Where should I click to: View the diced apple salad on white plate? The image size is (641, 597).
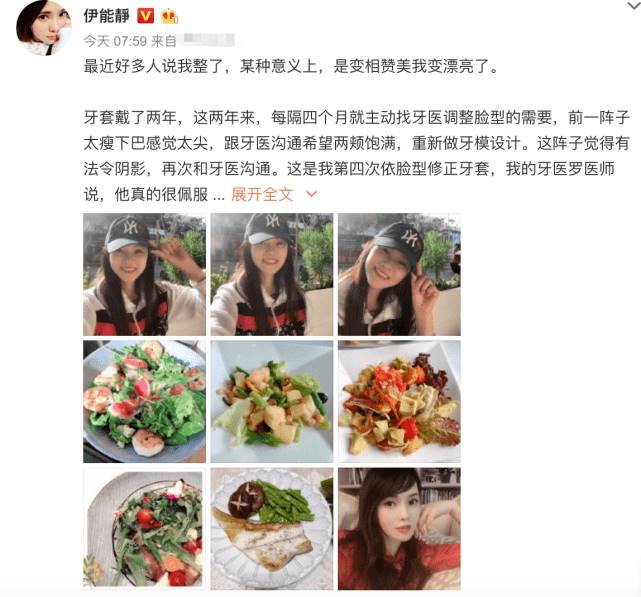click(x=272, y=402)
